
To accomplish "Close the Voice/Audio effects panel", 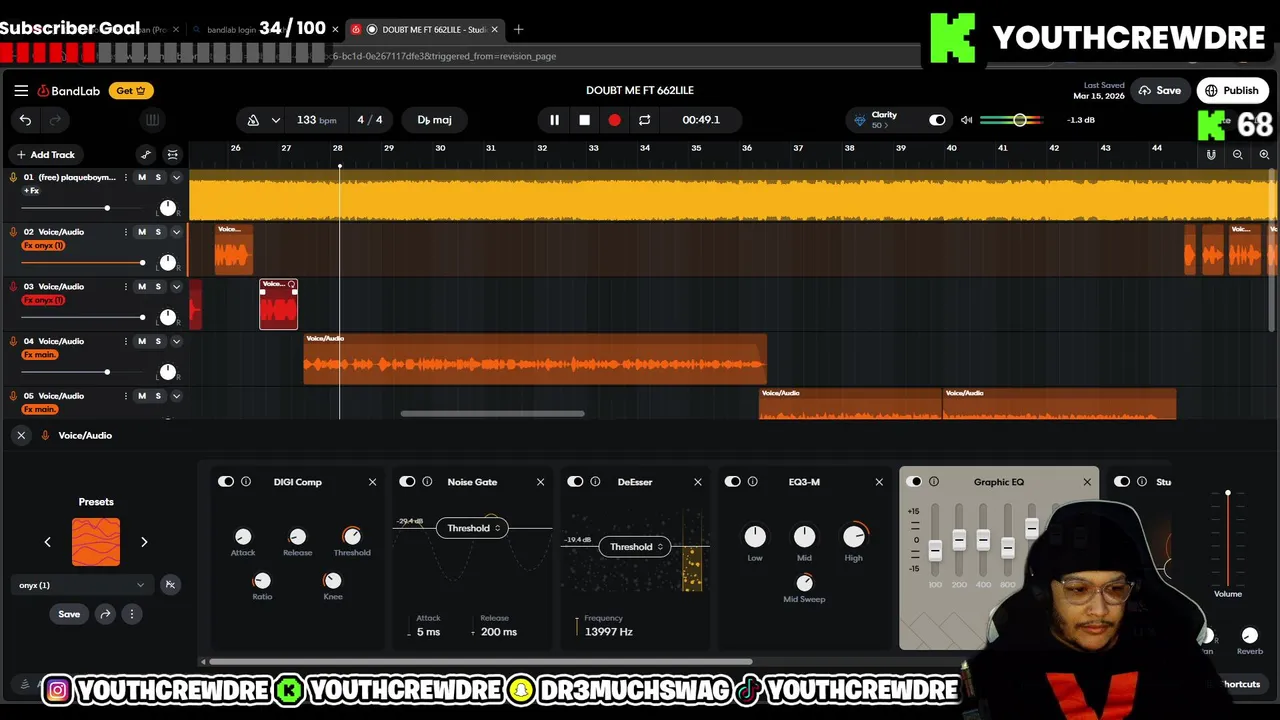I will [x=21, y=435].
